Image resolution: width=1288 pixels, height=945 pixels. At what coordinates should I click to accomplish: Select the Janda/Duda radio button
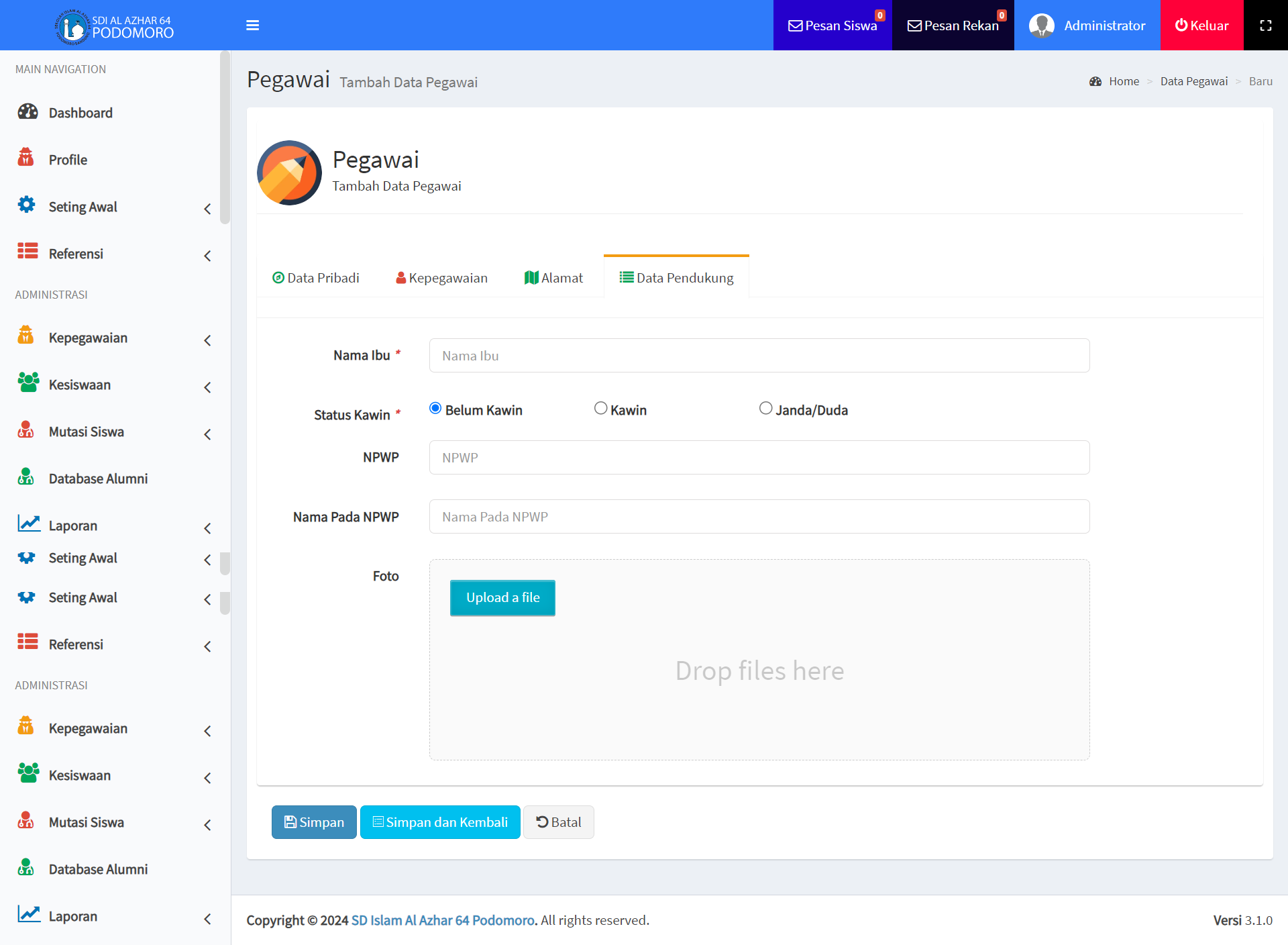click(765, 409)
